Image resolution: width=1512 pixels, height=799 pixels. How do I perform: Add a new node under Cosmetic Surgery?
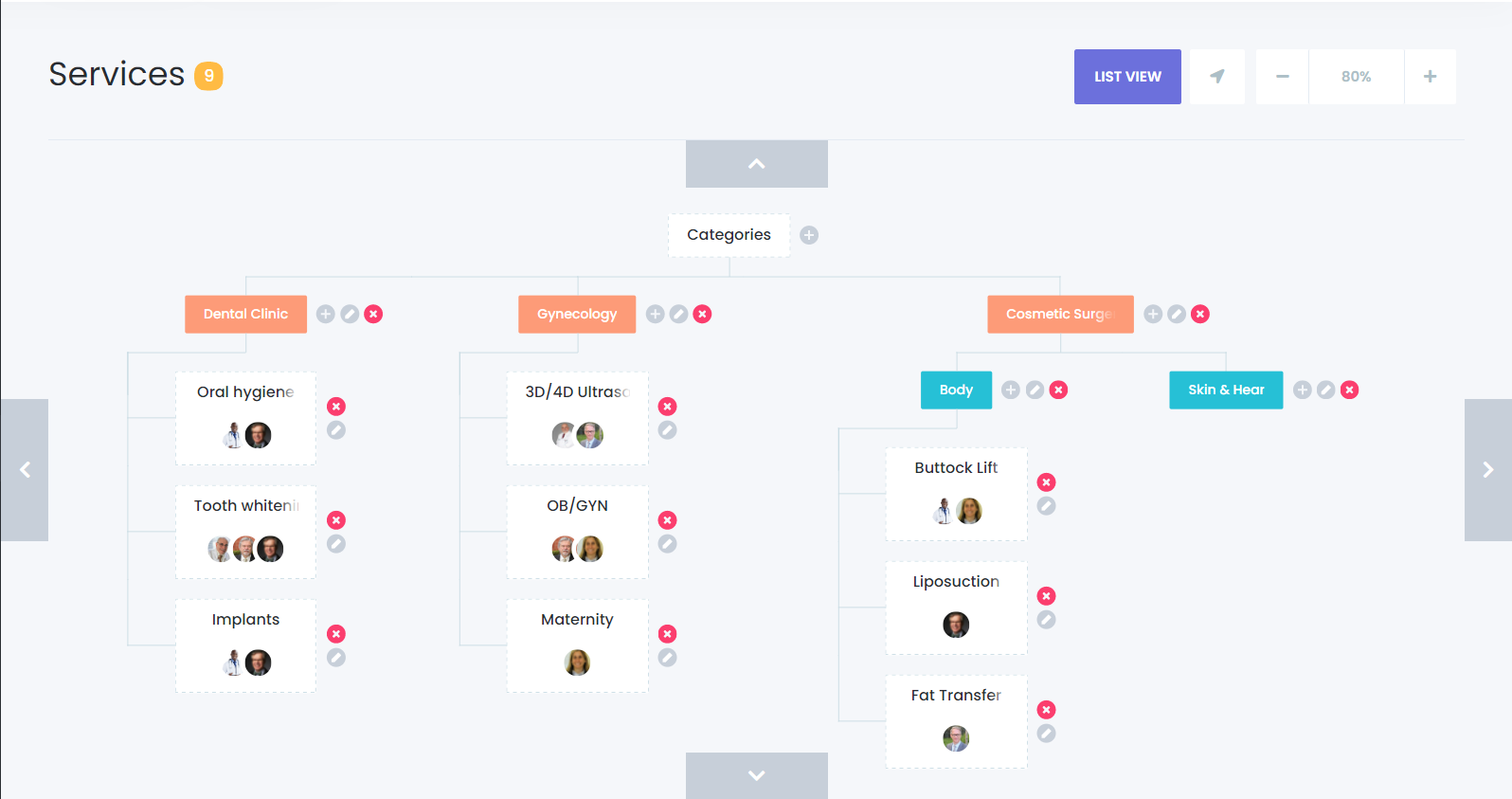point(1153,314)
